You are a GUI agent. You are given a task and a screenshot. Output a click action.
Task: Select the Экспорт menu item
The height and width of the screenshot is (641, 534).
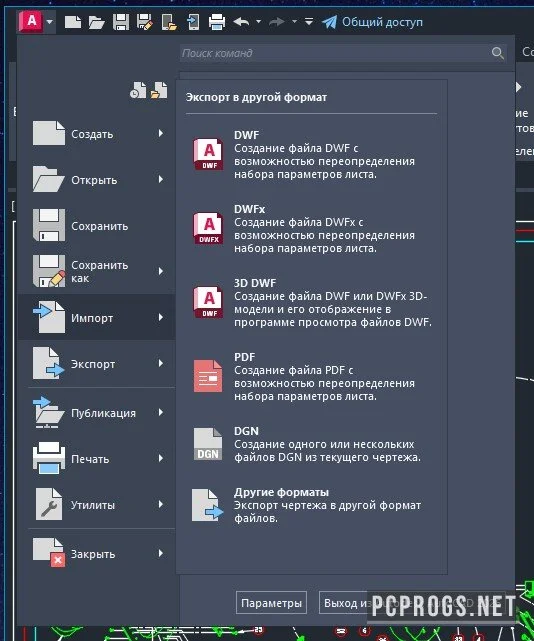(98, 363)
